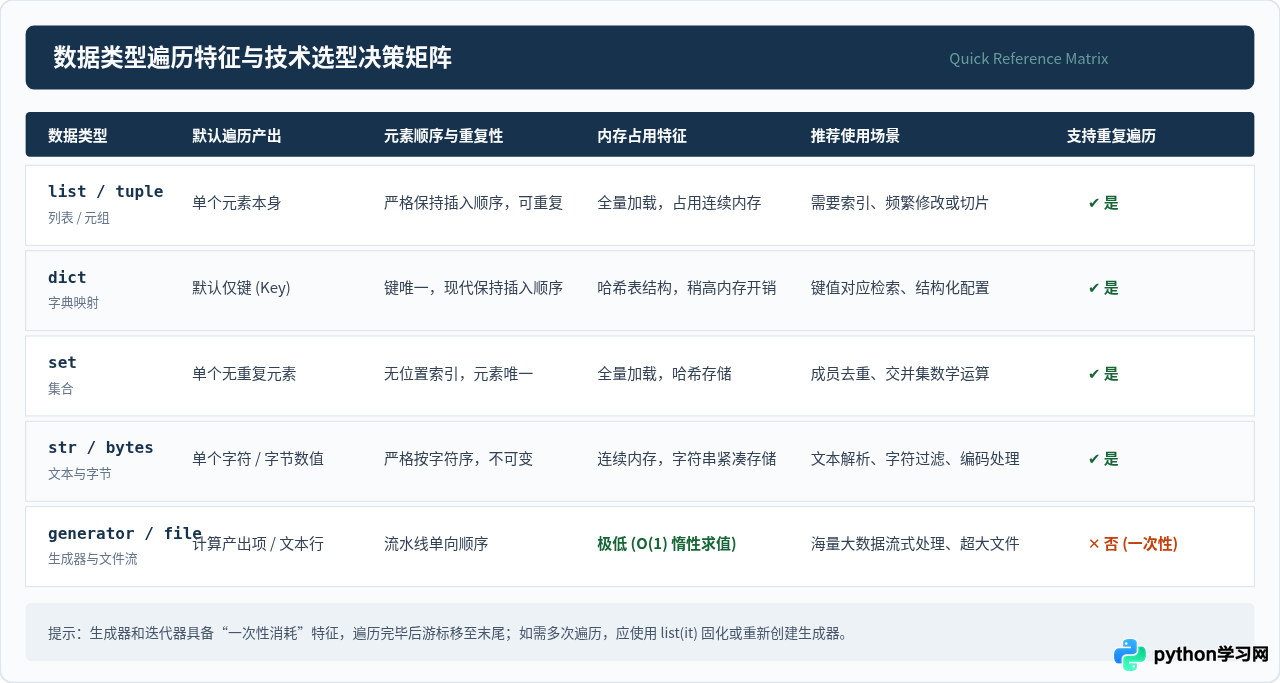Click the '提示' footer note text
Screen dimensions: 1280x683
coord(448,633)
